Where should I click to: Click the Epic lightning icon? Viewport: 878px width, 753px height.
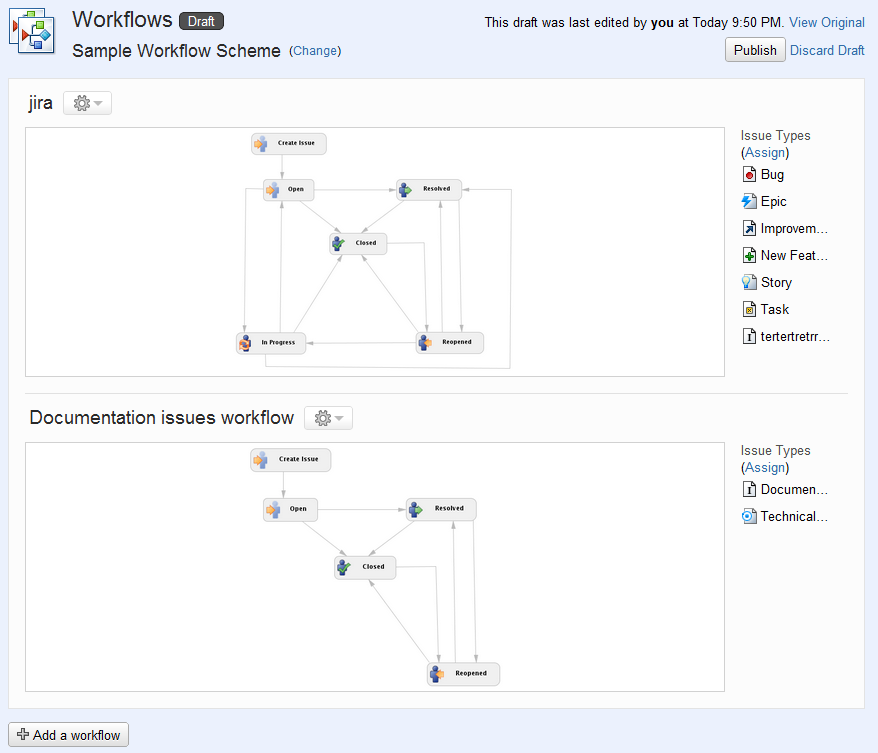click(749, 202)
